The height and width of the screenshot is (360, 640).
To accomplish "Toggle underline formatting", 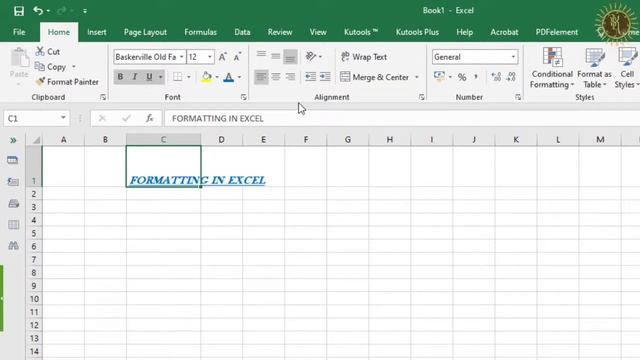I will 149,77.
